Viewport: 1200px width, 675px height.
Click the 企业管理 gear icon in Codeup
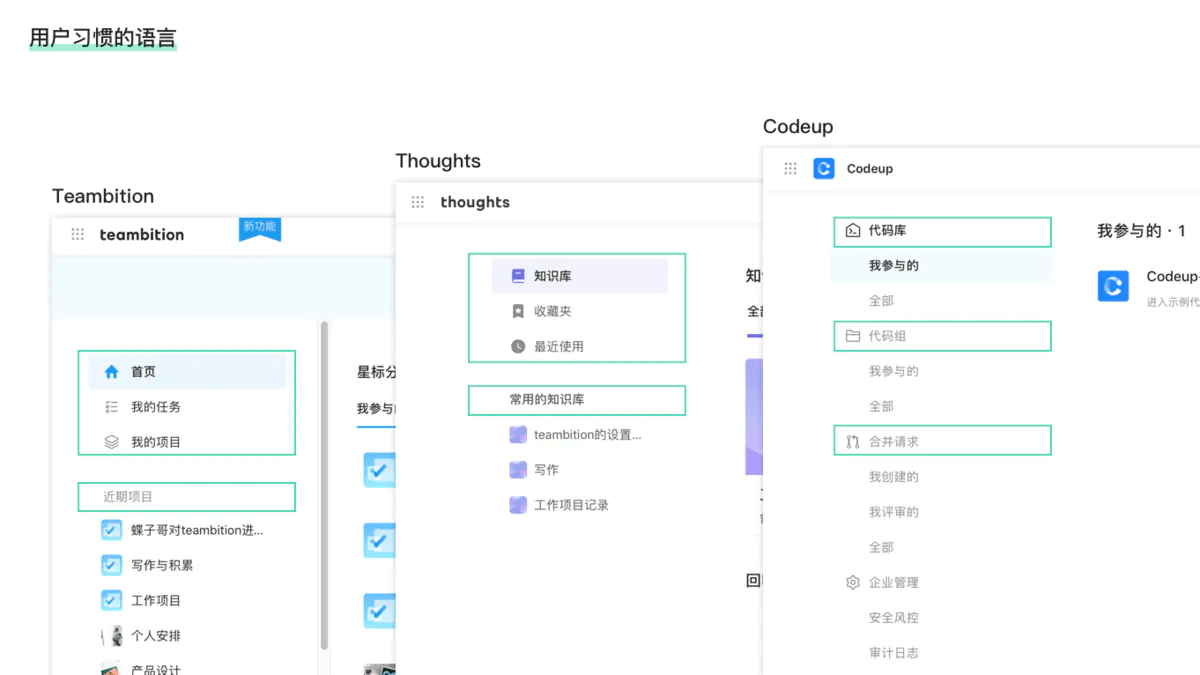pyautogui.click(x=853, y=582)
